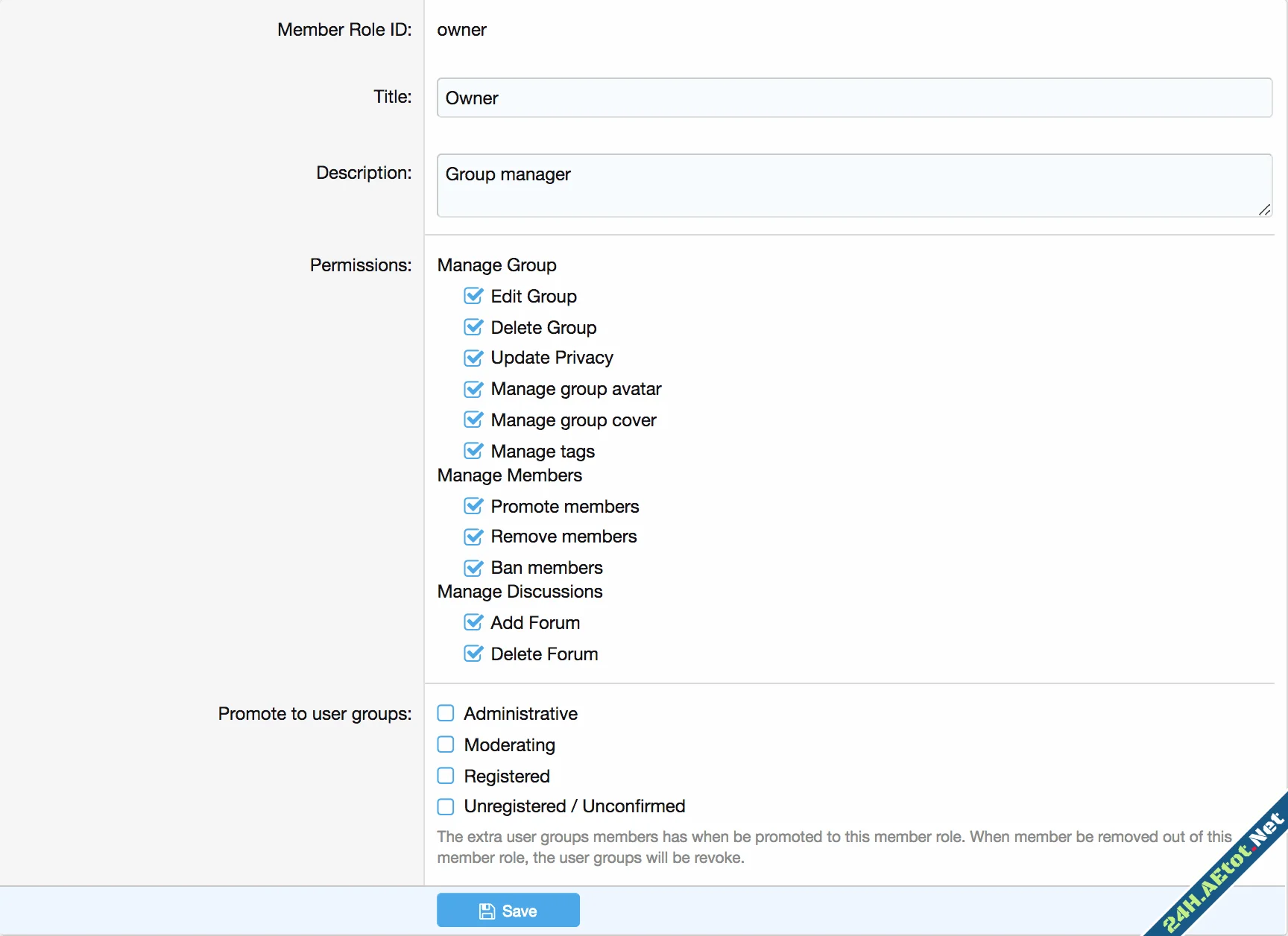Image resolution: width=1288 pixels, height=936 pixels.
Task: Uncheck Delete Forum under Manage Discussions
Action: pyautogui.click(x=474, y=654)
